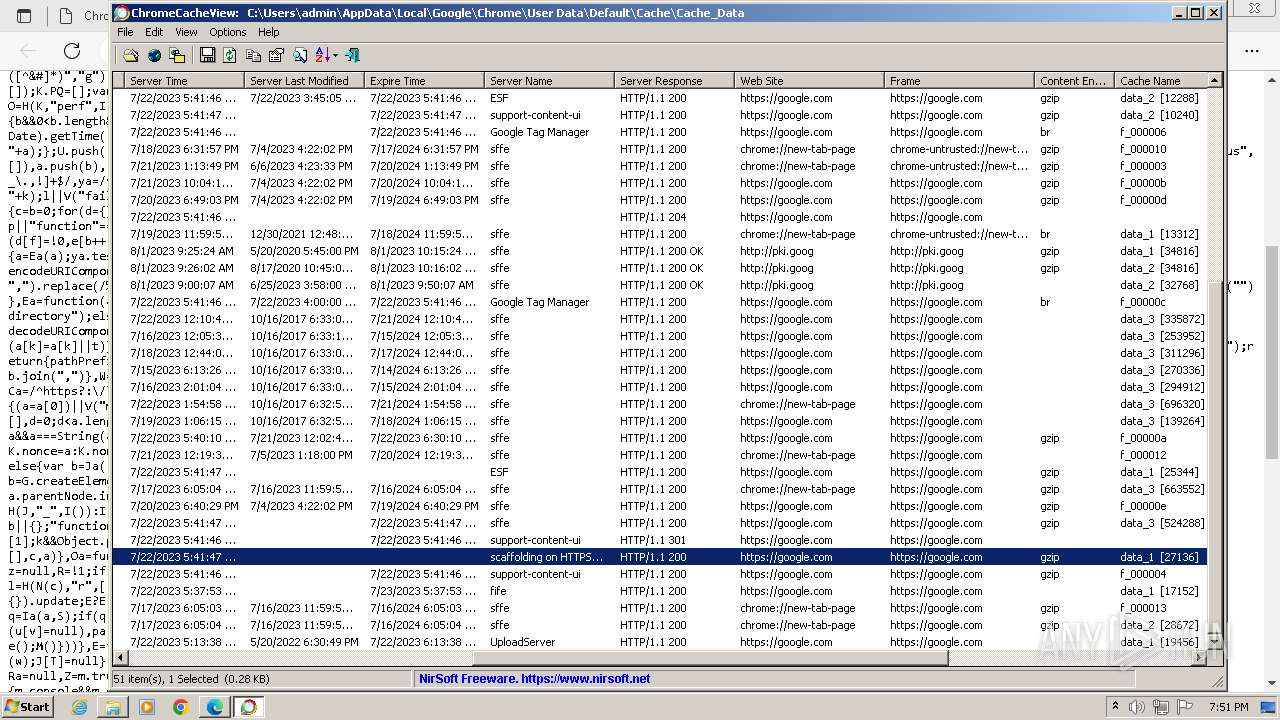The height and width of the screenshot is (720, 1280).
Task: Click the Windows Start button
Action: tap(27, 706)
